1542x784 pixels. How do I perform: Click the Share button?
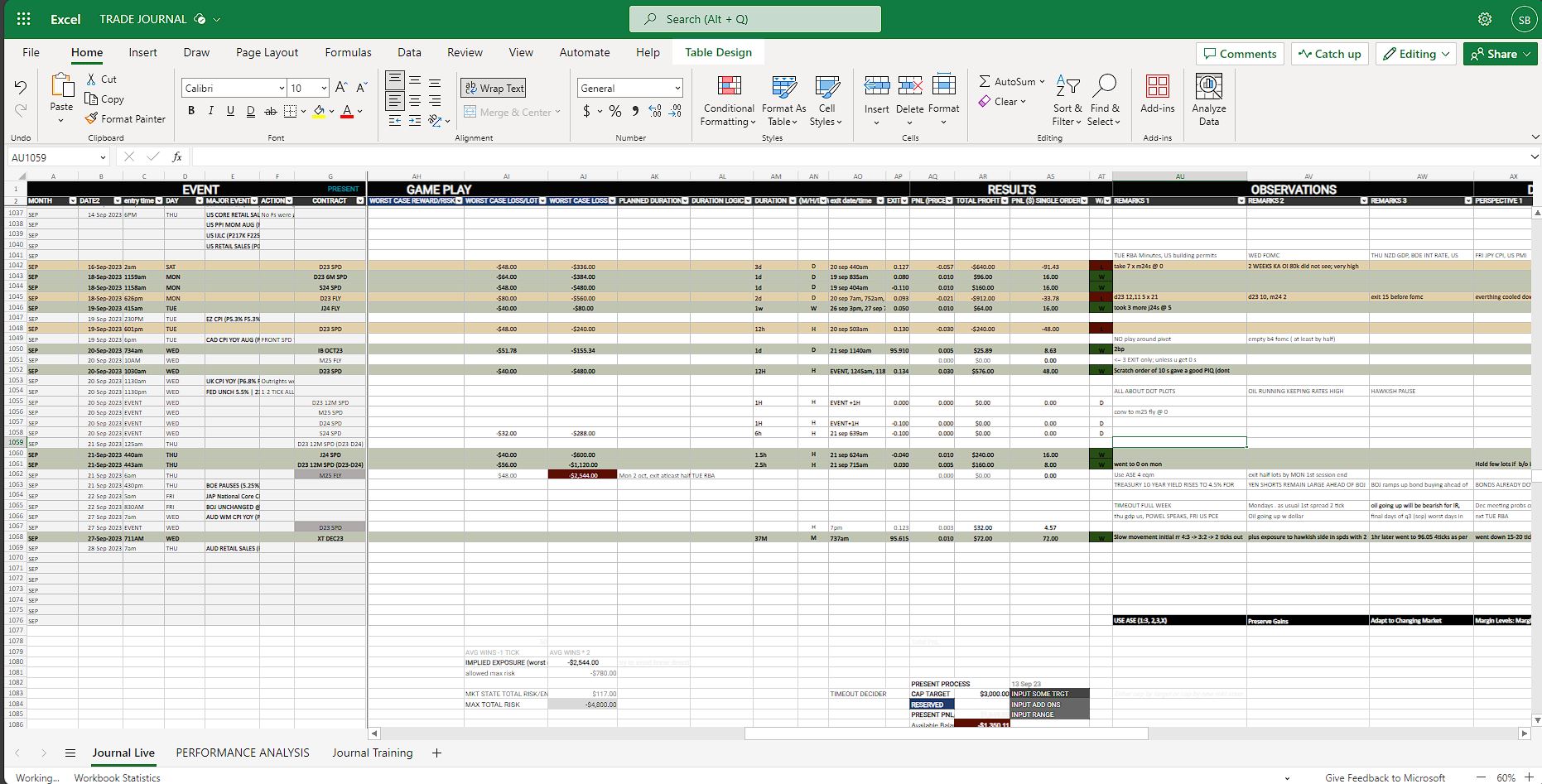(x=1501, y=54)
